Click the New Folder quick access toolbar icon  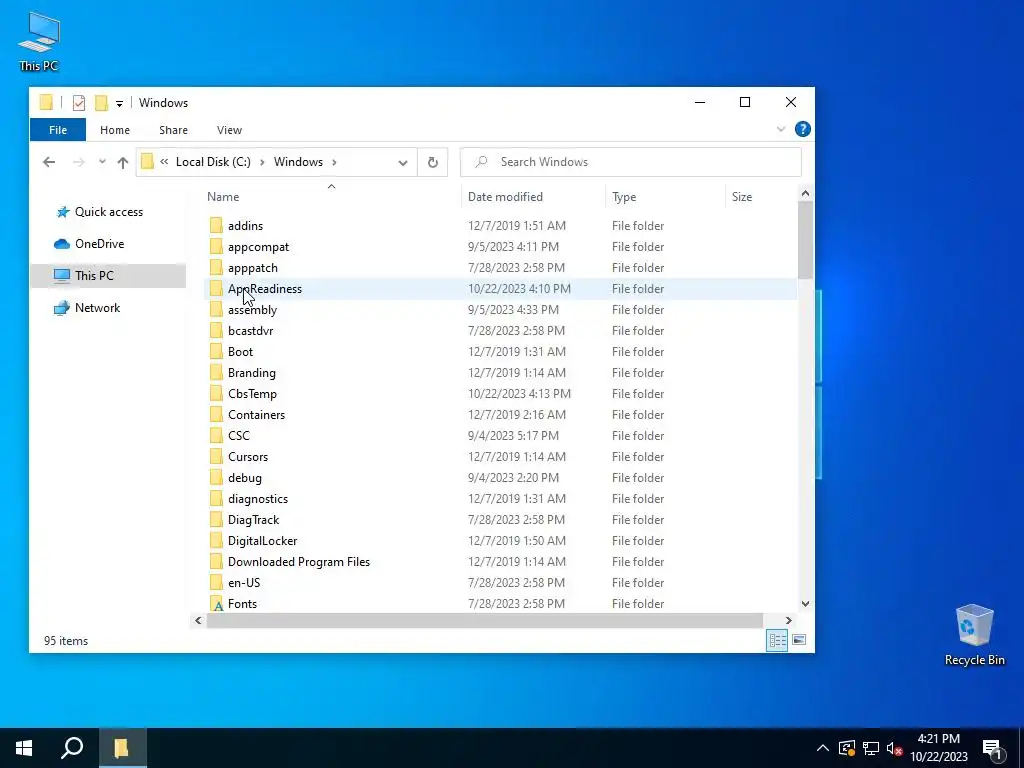pos(101,103)
